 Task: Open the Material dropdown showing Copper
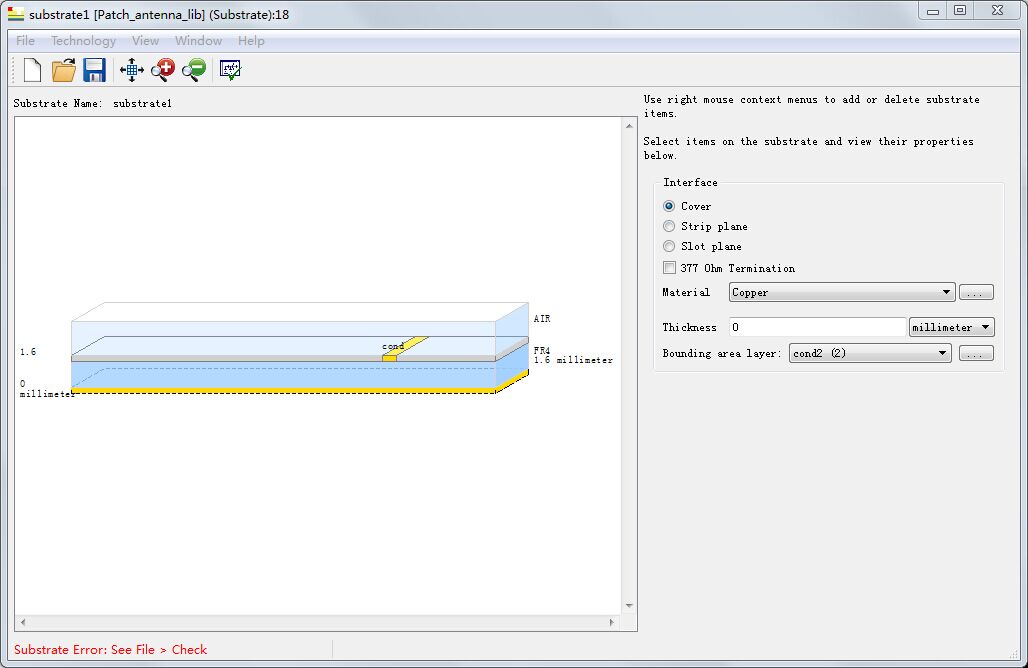click(842, 292)
